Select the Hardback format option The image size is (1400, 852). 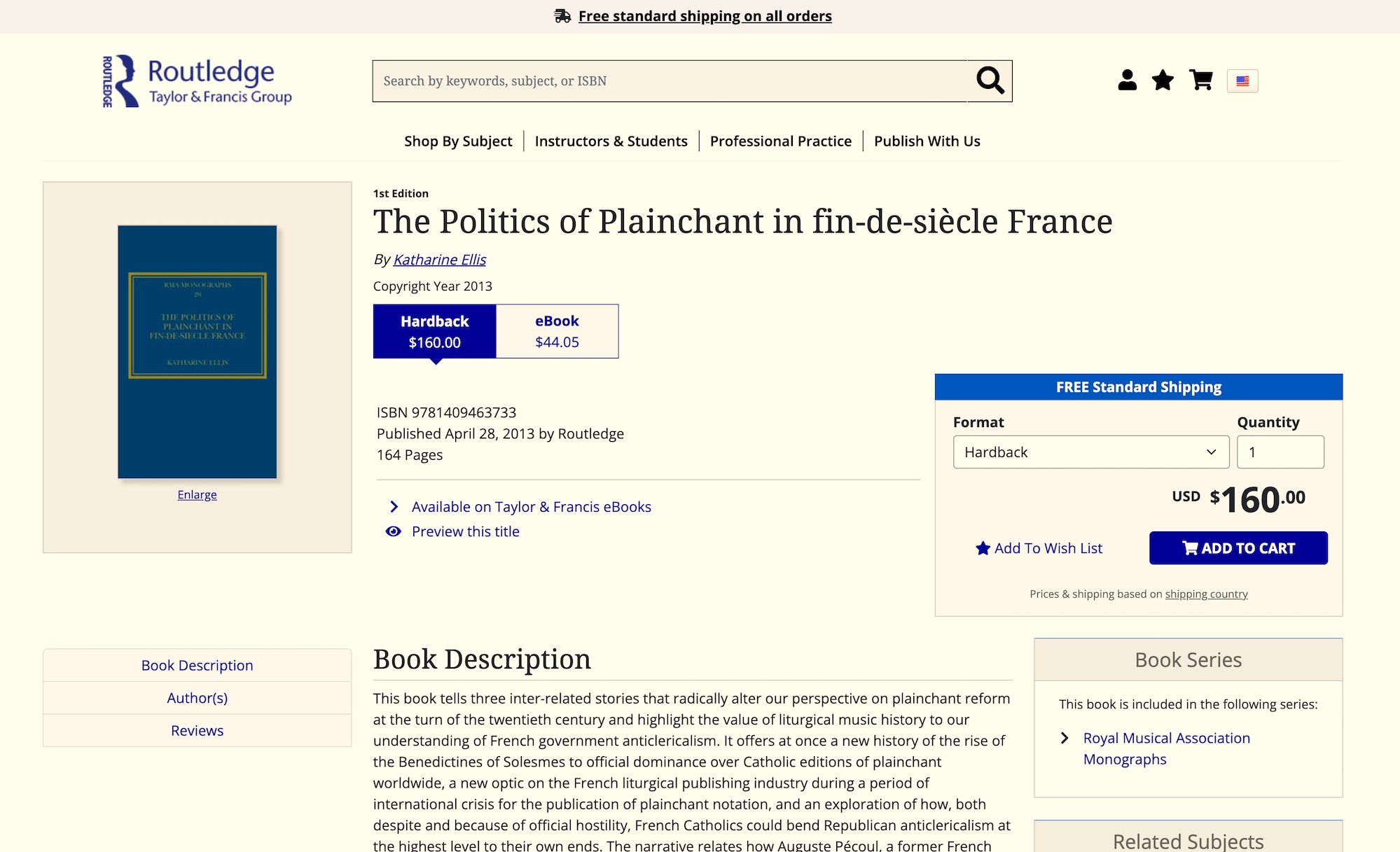coord(434,331)
